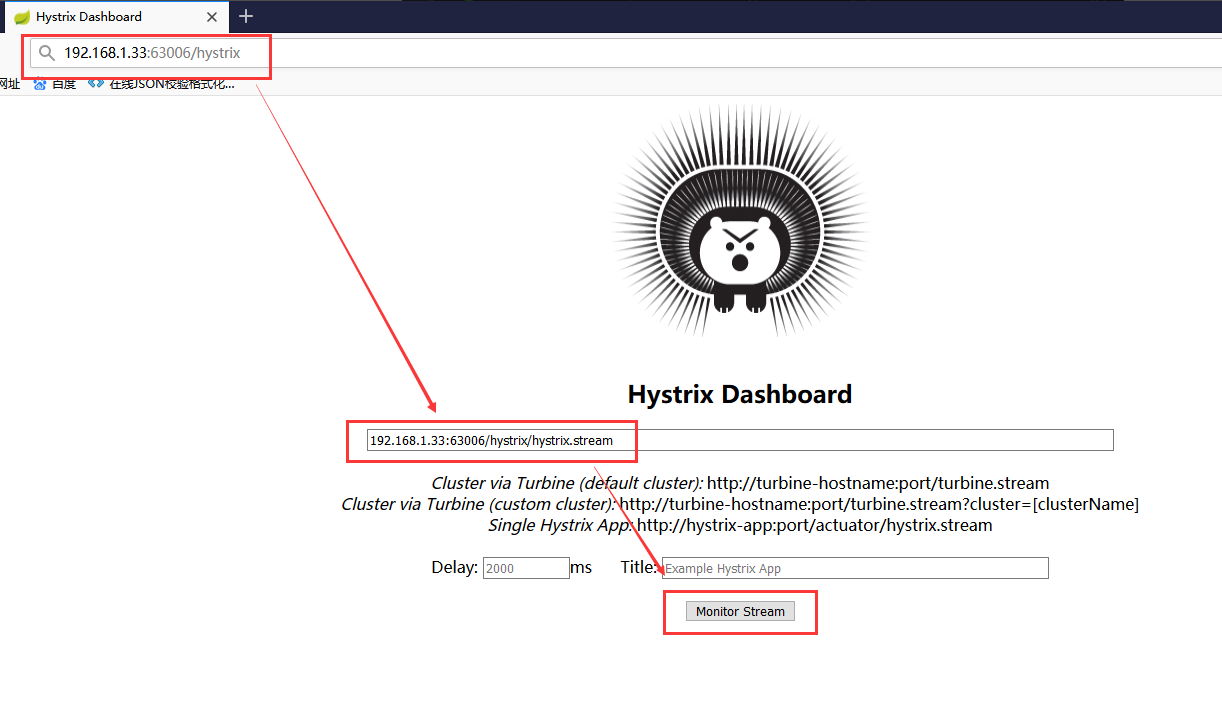Click the Delay 2000 ms field
1222x707 pixels.
point(526,568)
